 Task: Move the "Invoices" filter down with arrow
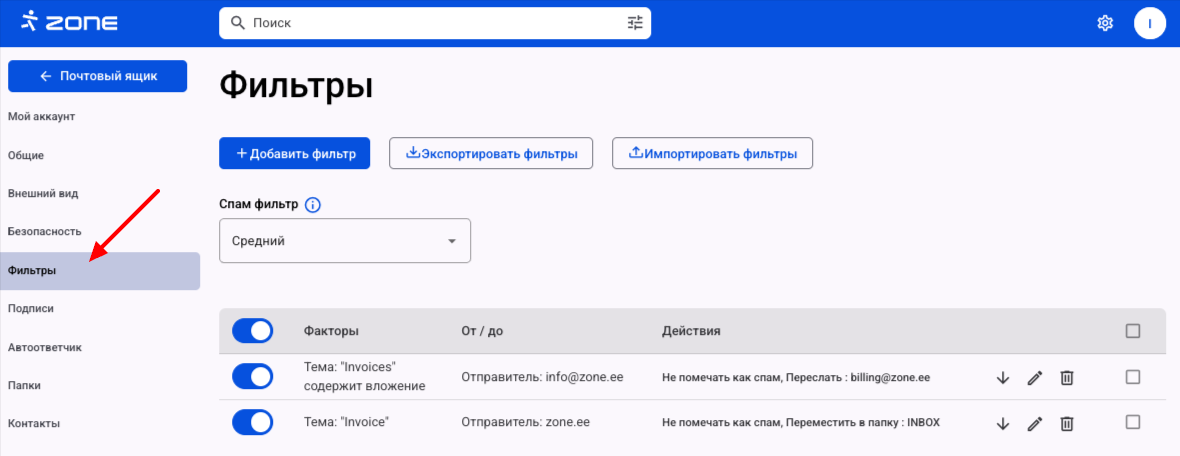coord(1003,378)
